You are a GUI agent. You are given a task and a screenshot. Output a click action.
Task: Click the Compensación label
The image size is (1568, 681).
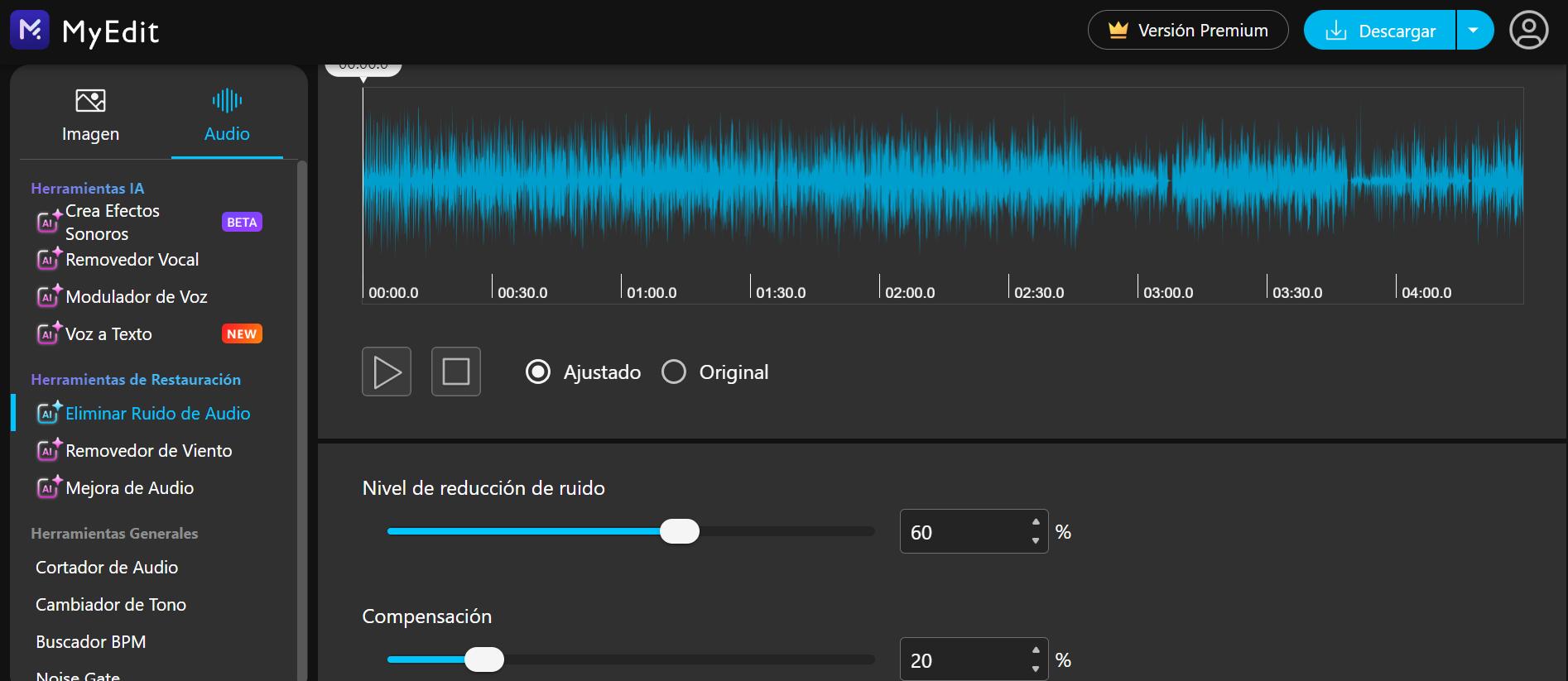pyautogui.click(x=427, y=616)
